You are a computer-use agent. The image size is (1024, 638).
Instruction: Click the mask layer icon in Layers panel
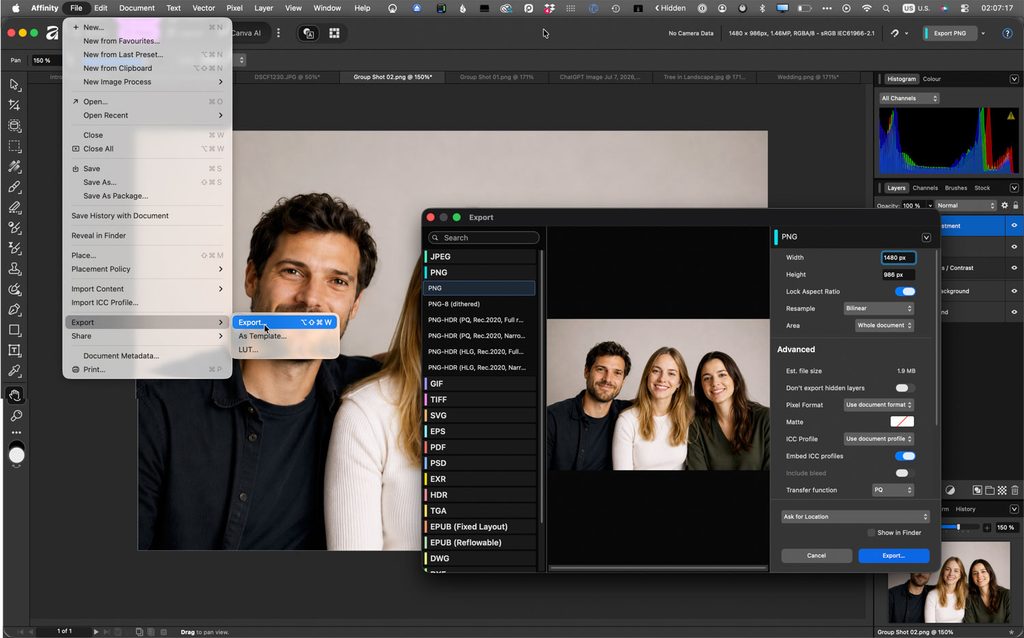click(977, 490)
